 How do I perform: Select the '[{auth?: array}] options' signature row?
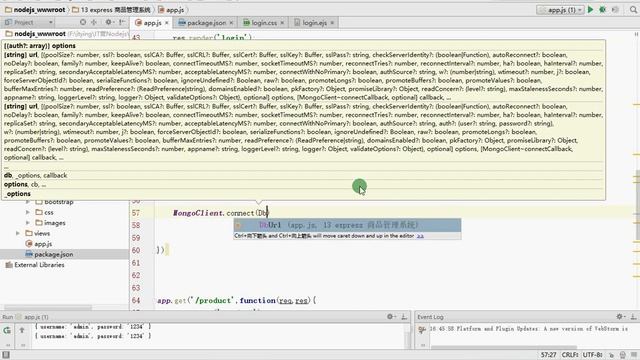(304, 46)
